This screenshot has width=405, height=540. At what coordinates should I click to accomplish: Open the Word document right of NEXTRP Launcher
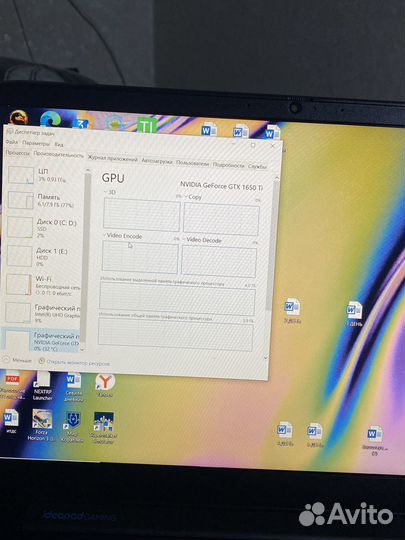tap(74, 387)
